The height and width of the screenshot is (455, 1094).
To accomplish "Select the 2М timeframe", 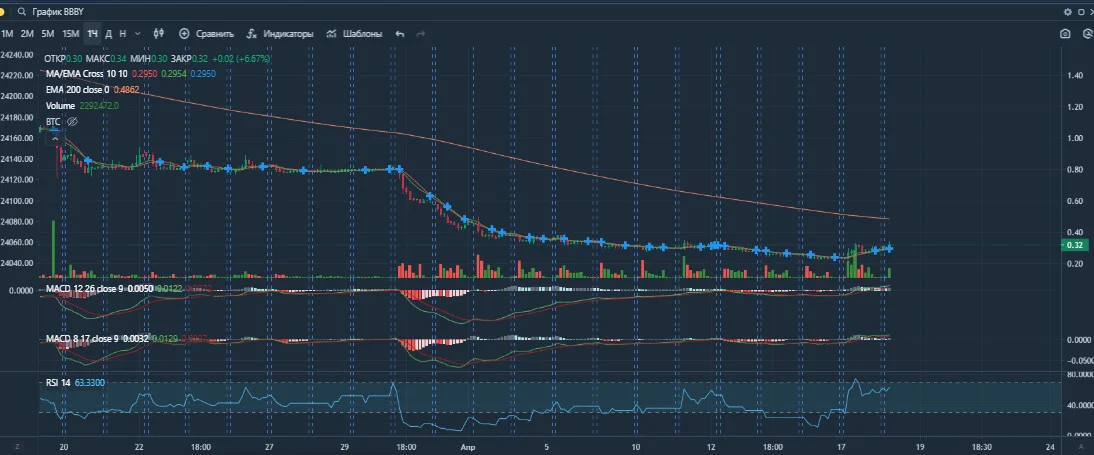I will (x=27, y=33).
